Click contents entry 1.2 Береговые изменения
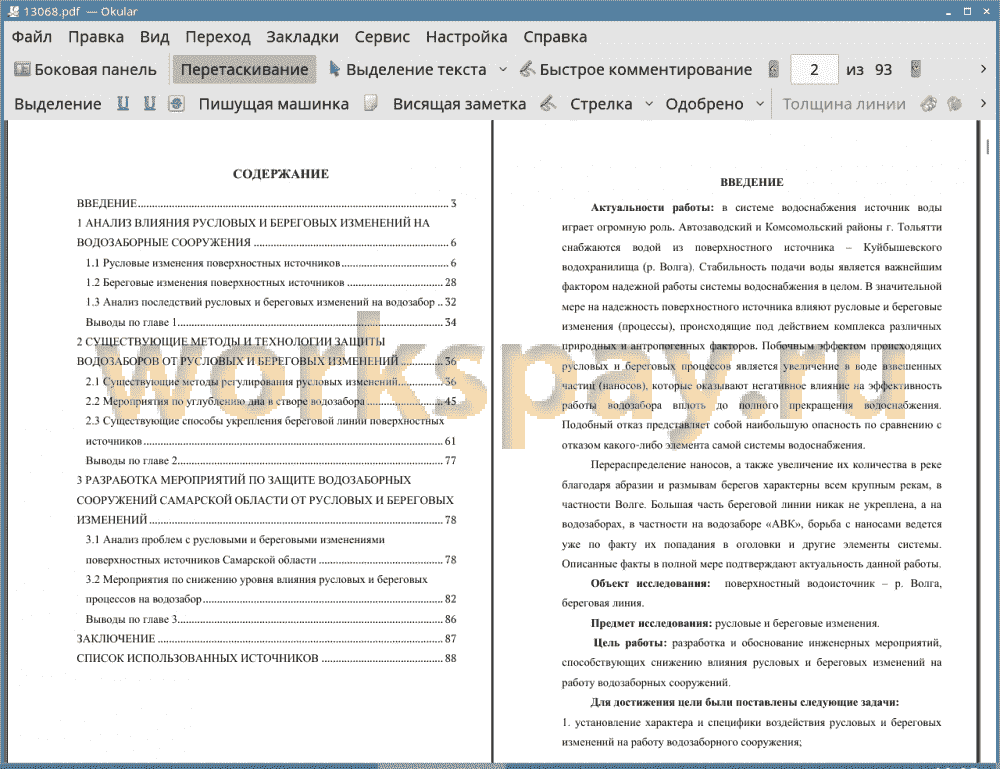Screen dimensions: 1000x769 point(271,282)
